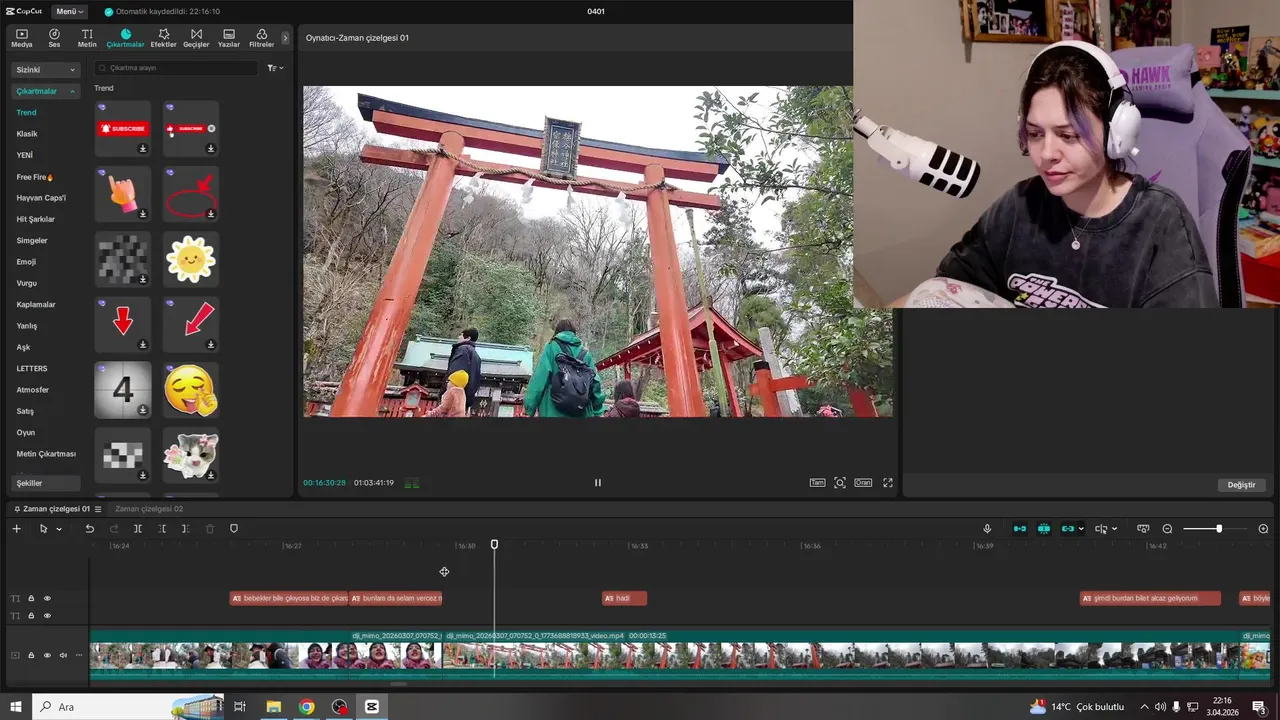The height and width of the screenshot is (720, 1280).
Task: Open the Ses audio panel
Action: (54, 38)
